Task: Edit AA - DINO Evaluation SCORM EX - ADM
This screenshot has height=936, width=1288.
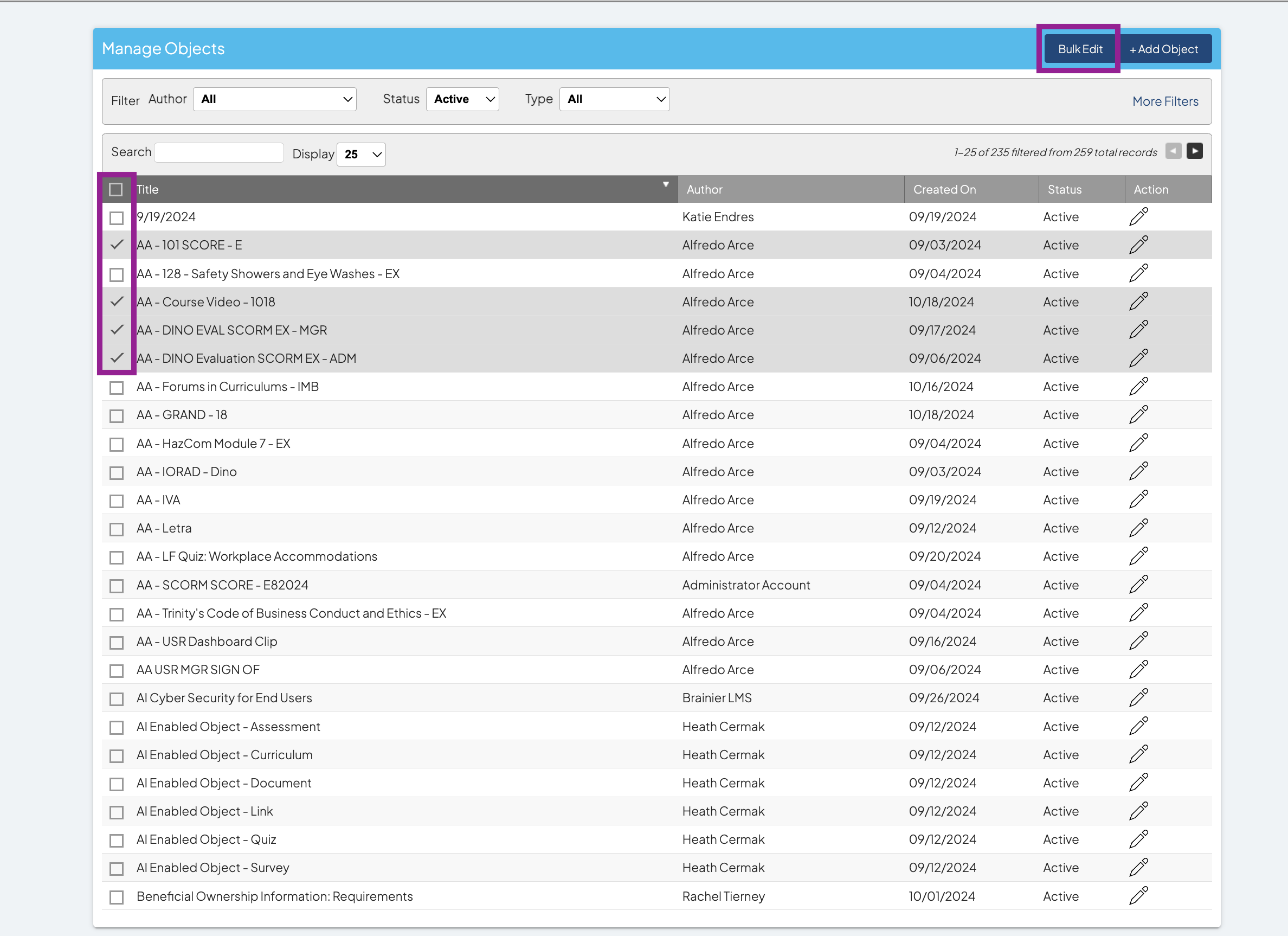Action: pyautogui.click(x=1138, y=358)
